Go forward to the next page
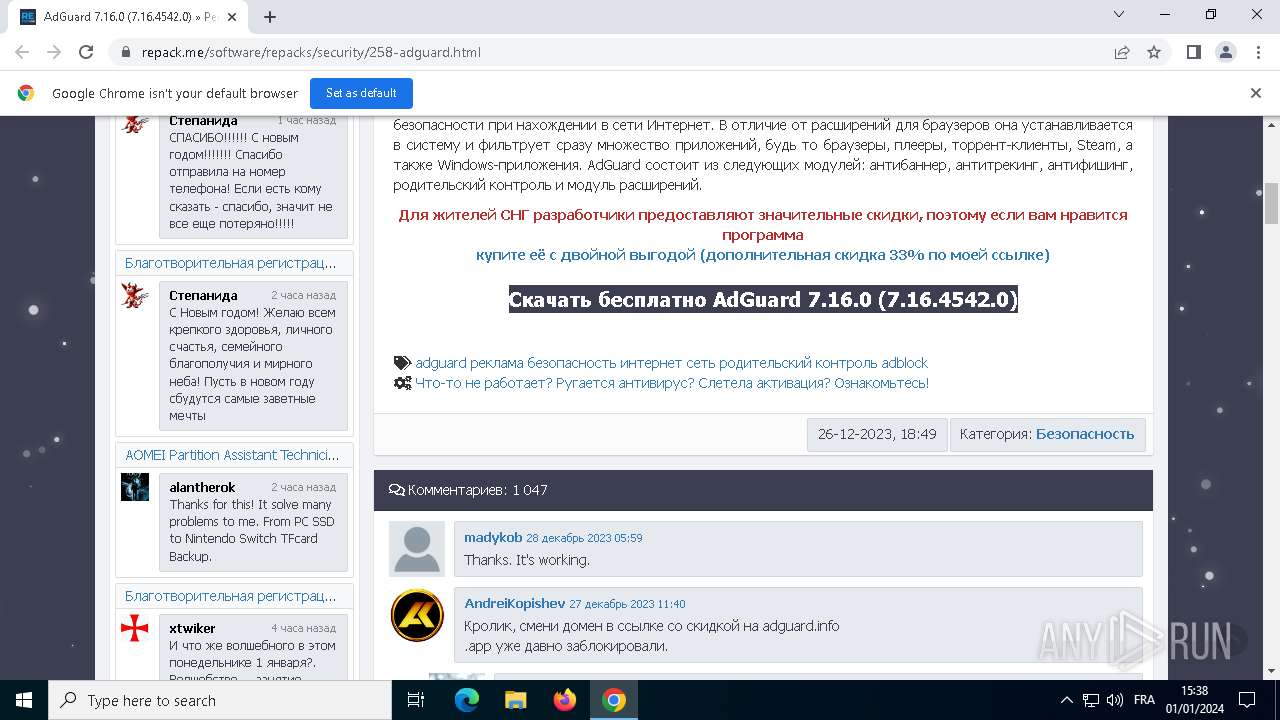The image size is (1280, 720). coord(54,52)
